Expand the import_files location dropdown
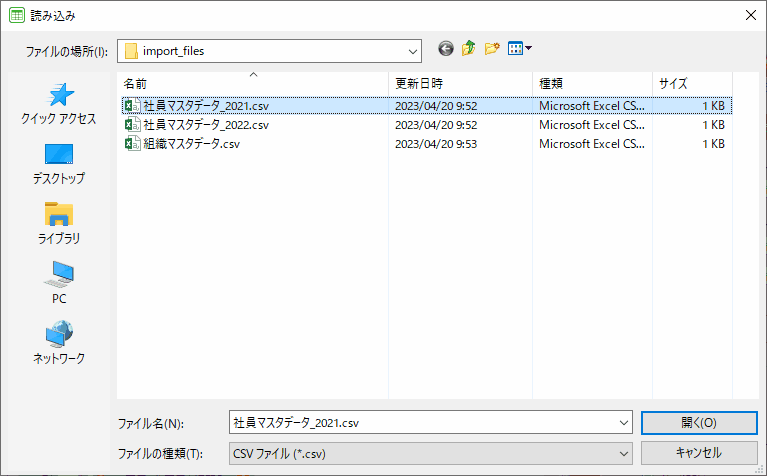The width and height of the screenshot is (767, 476). point(413,51)
